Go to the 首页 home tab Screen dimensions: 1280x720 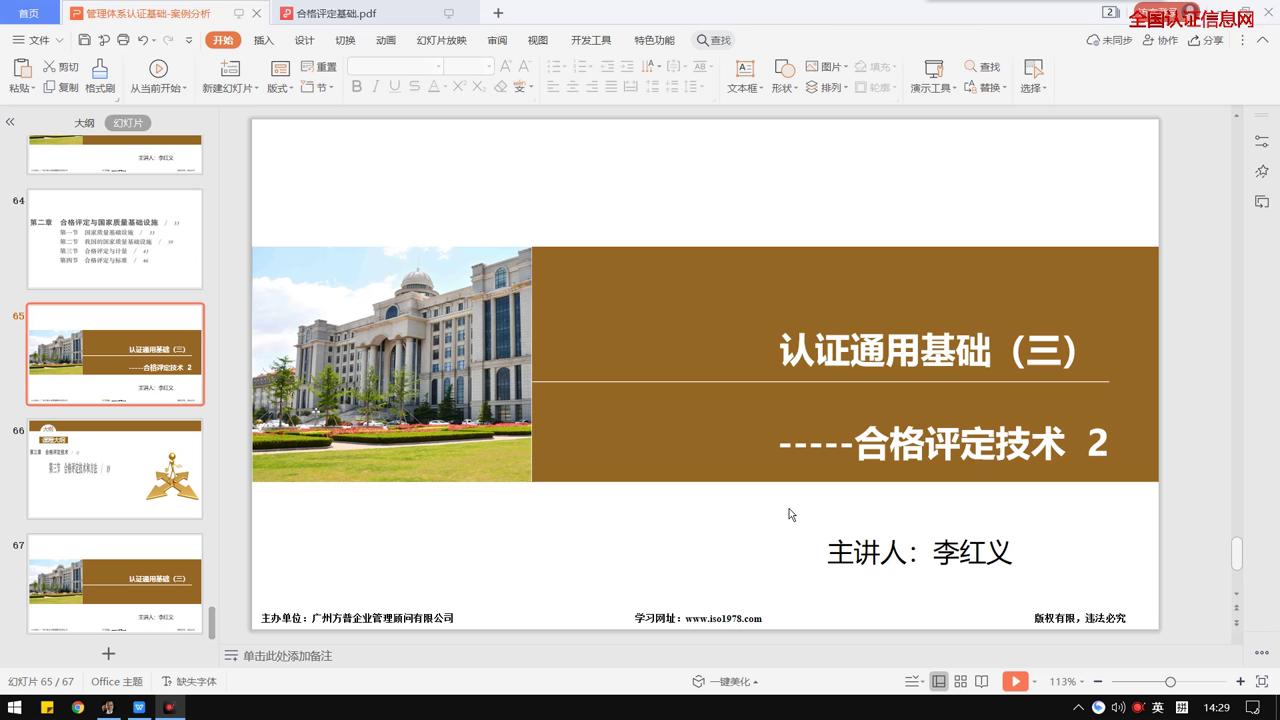[x=29, y=13]
